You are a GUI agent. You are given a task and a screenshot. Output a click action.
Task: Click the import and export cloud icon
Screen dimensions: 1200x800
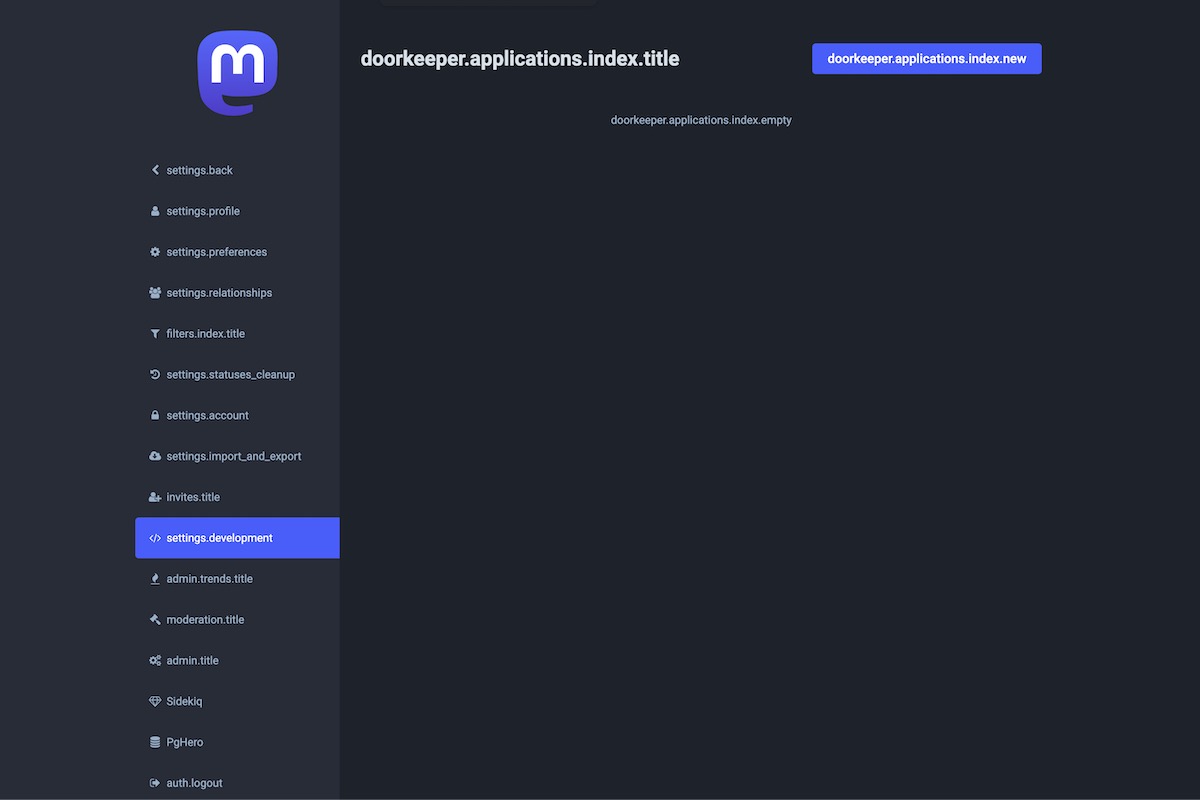[x=155, y=457]
